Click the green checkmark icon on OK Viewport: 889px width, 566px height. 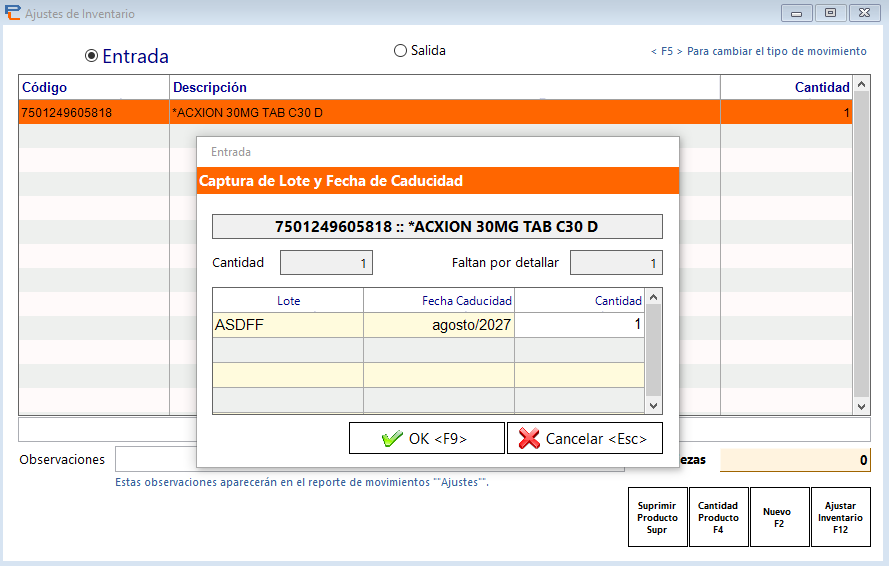pyautogui.click(x=392, y=438)
